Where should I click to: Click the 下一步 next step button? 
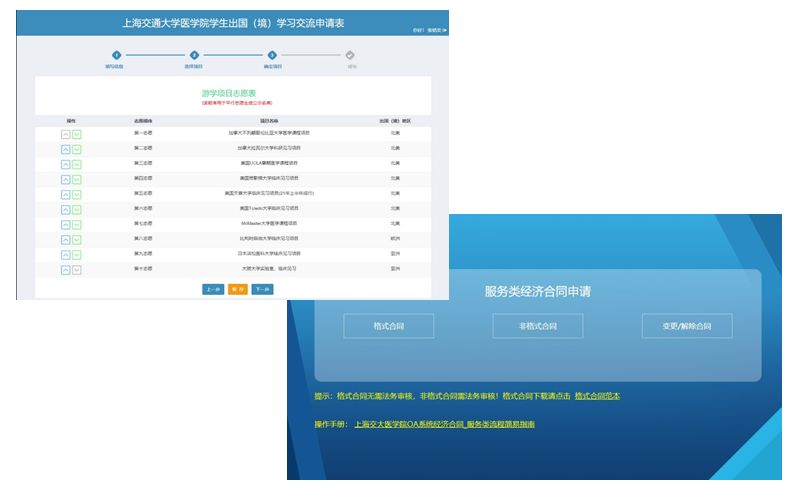coord(262,289)
